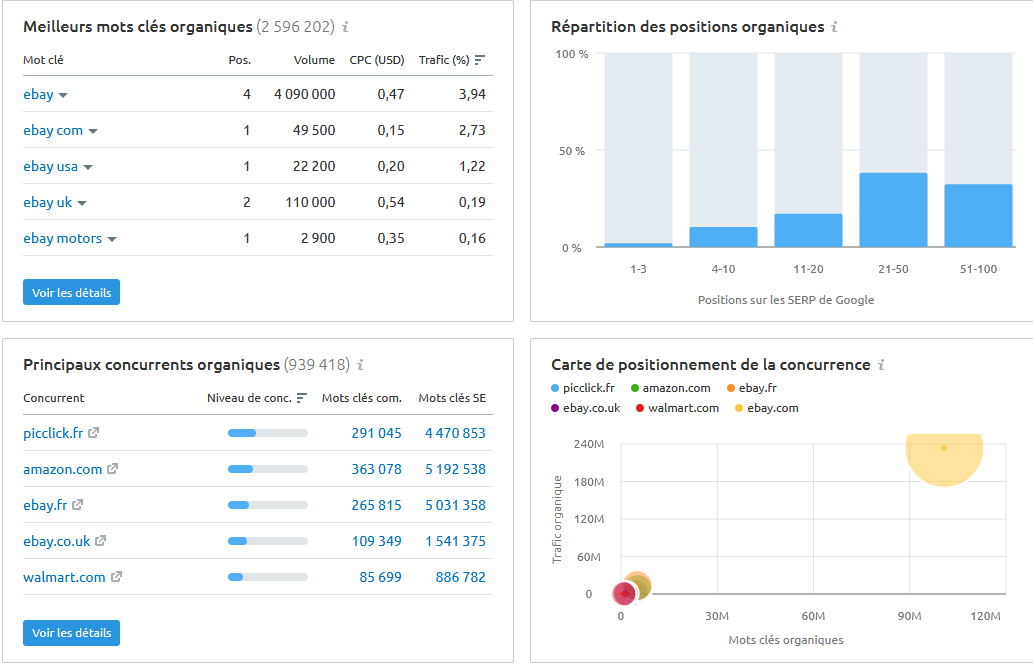This screenshot has width=1033, height=664.
Task: Click sort icon next to Trafic (%) column
Action: coord(480,60)
